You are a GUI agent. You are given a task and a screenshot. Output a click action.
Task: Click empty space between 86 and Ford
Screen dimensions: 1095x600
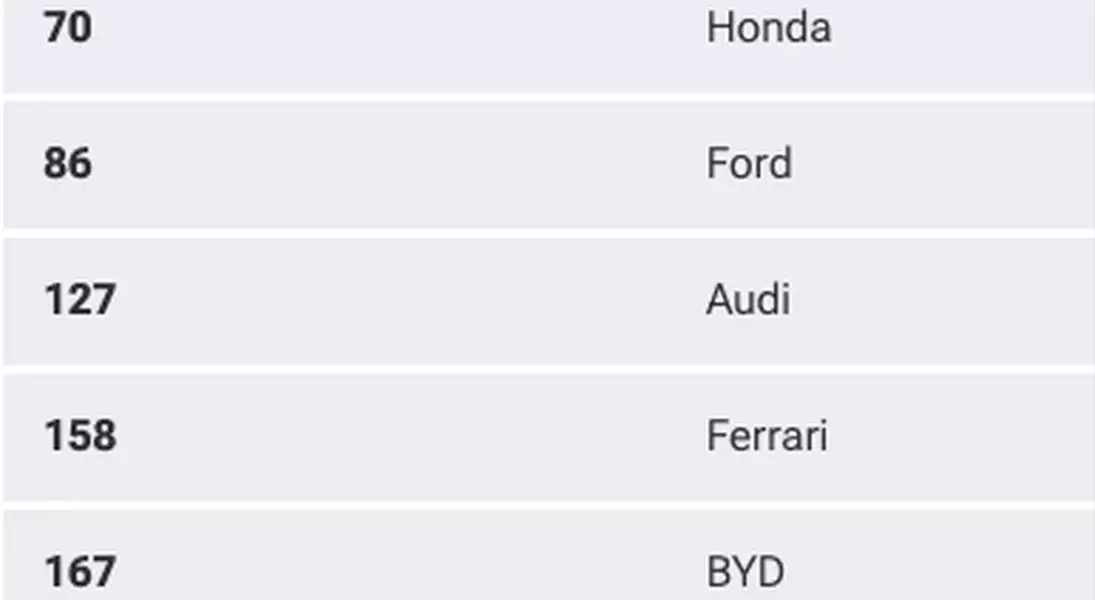398,163
